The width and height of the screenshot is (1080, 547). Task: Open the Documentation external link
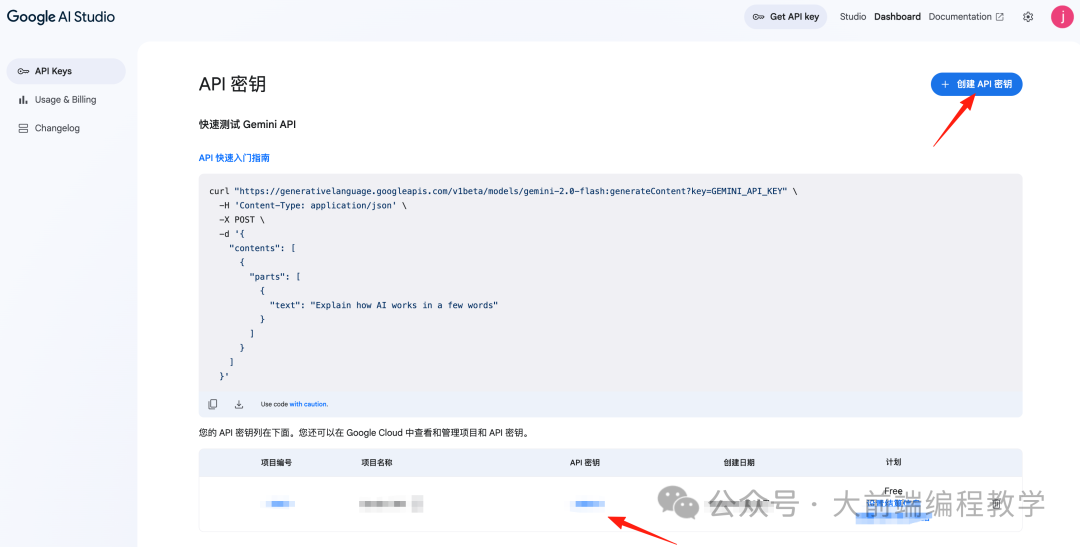point(966,17)
